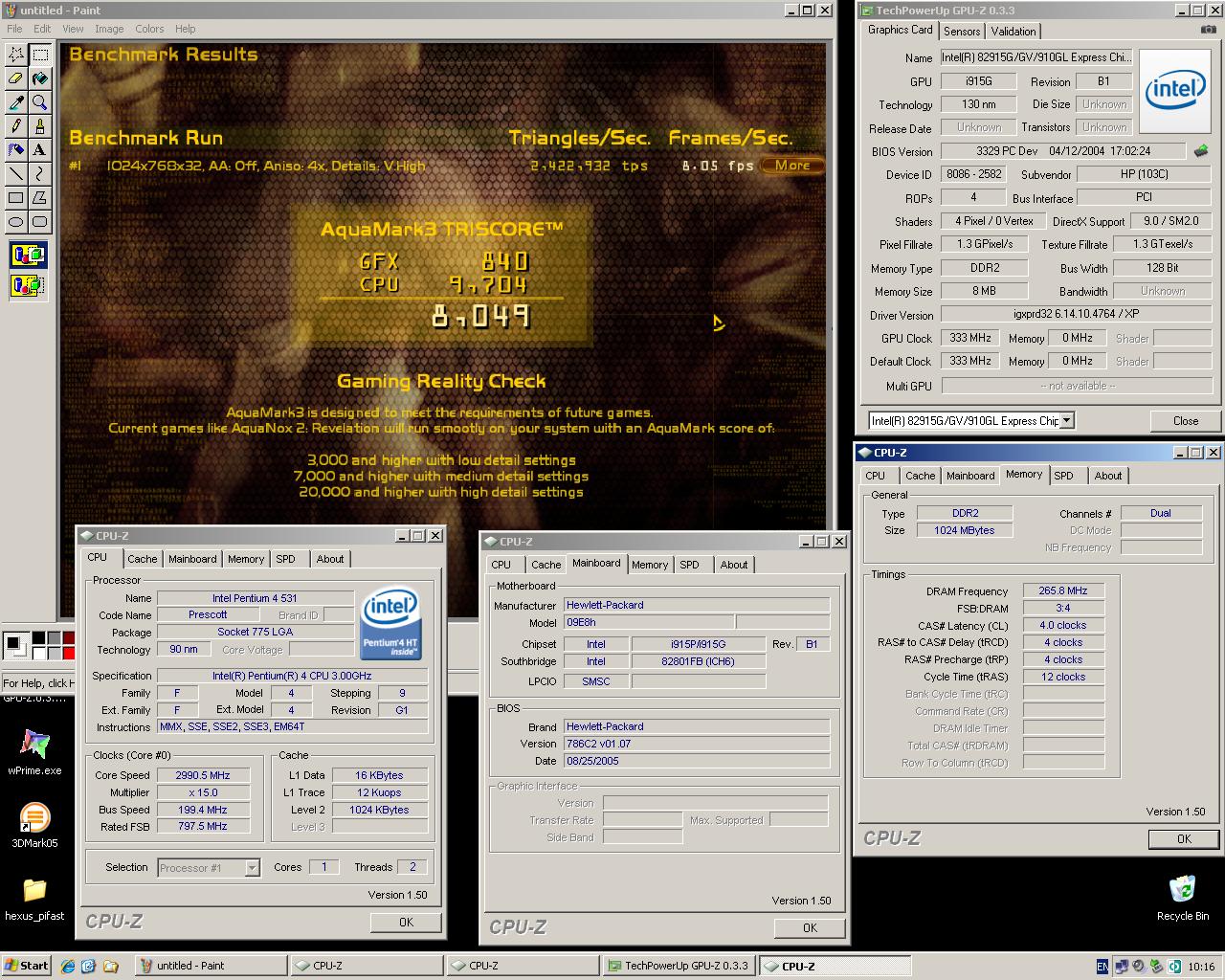Pick the dark red color swatch
Screen dimensions: 1225x980
69,638
